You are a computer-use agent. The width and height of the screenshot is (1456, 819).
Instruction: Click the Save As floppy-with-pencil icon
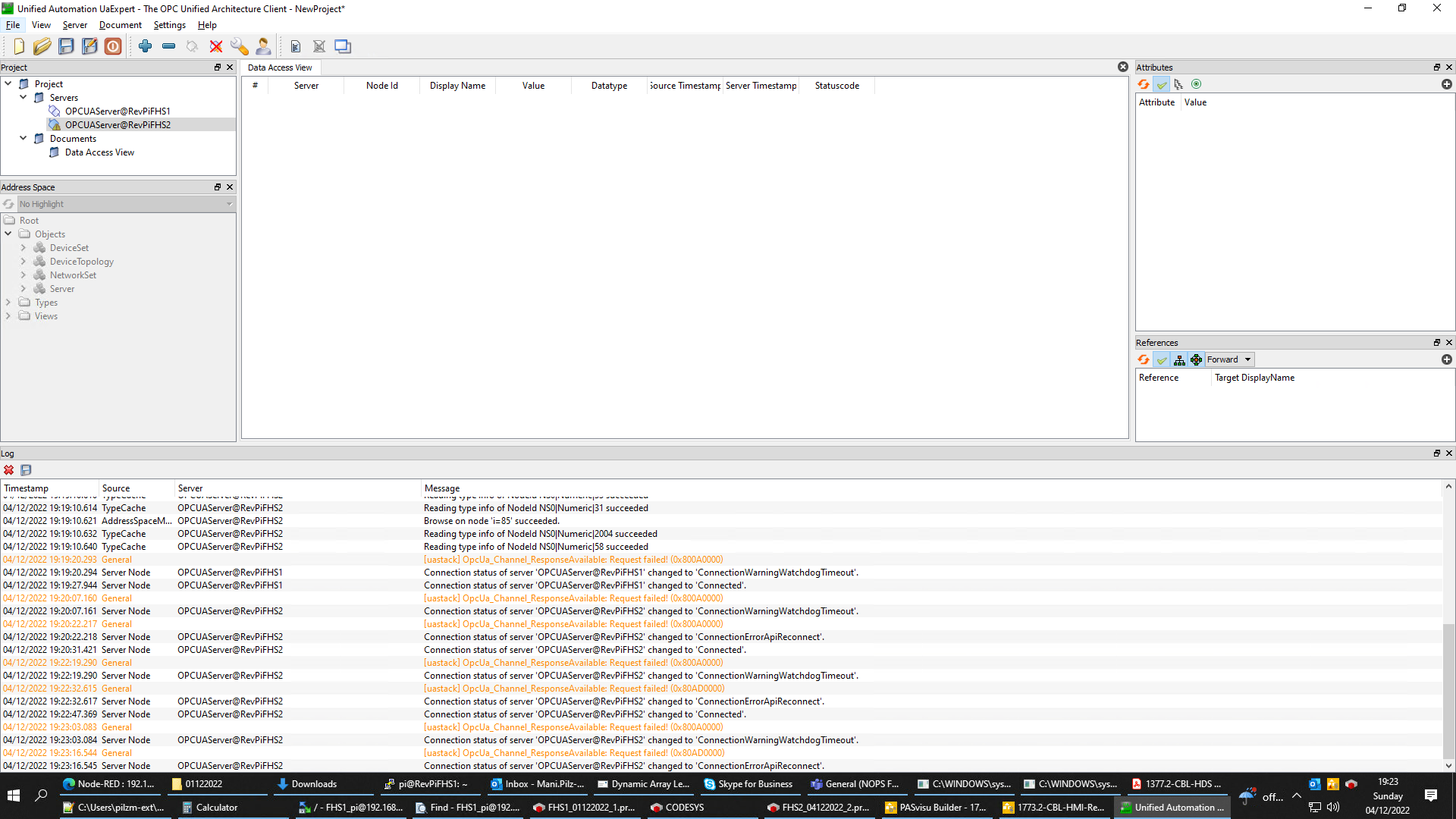[89, 46]
